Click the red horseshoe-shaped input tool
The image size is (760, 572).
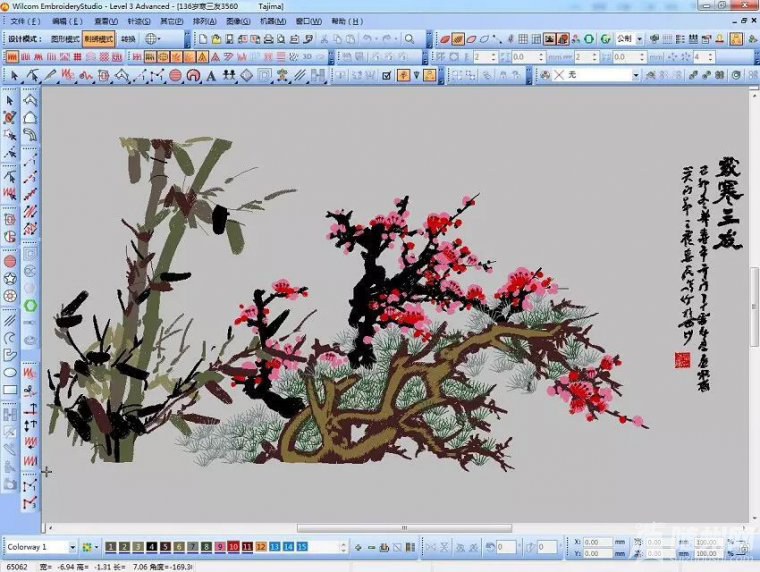pos(193,75)
